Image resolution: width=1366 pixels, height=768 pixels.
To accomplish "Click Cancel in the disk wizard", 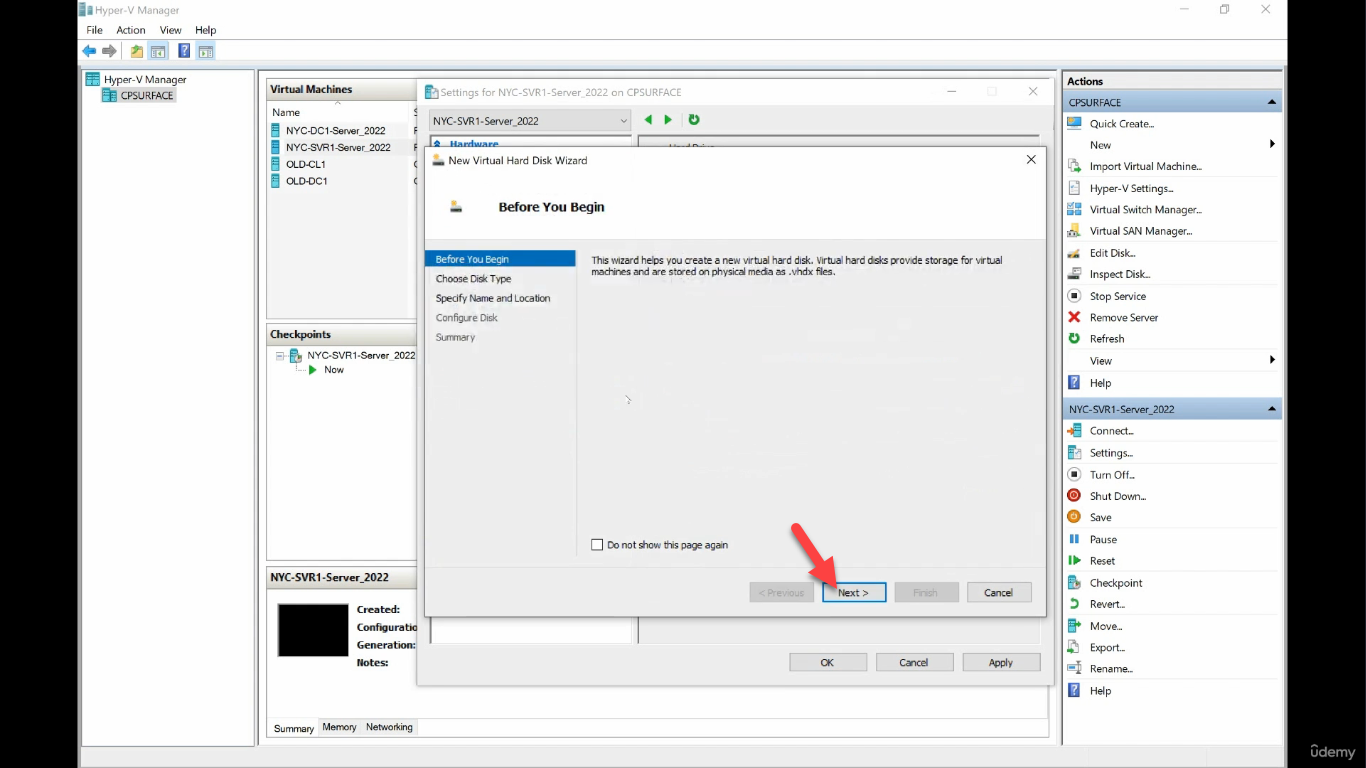I will point(999,592).
